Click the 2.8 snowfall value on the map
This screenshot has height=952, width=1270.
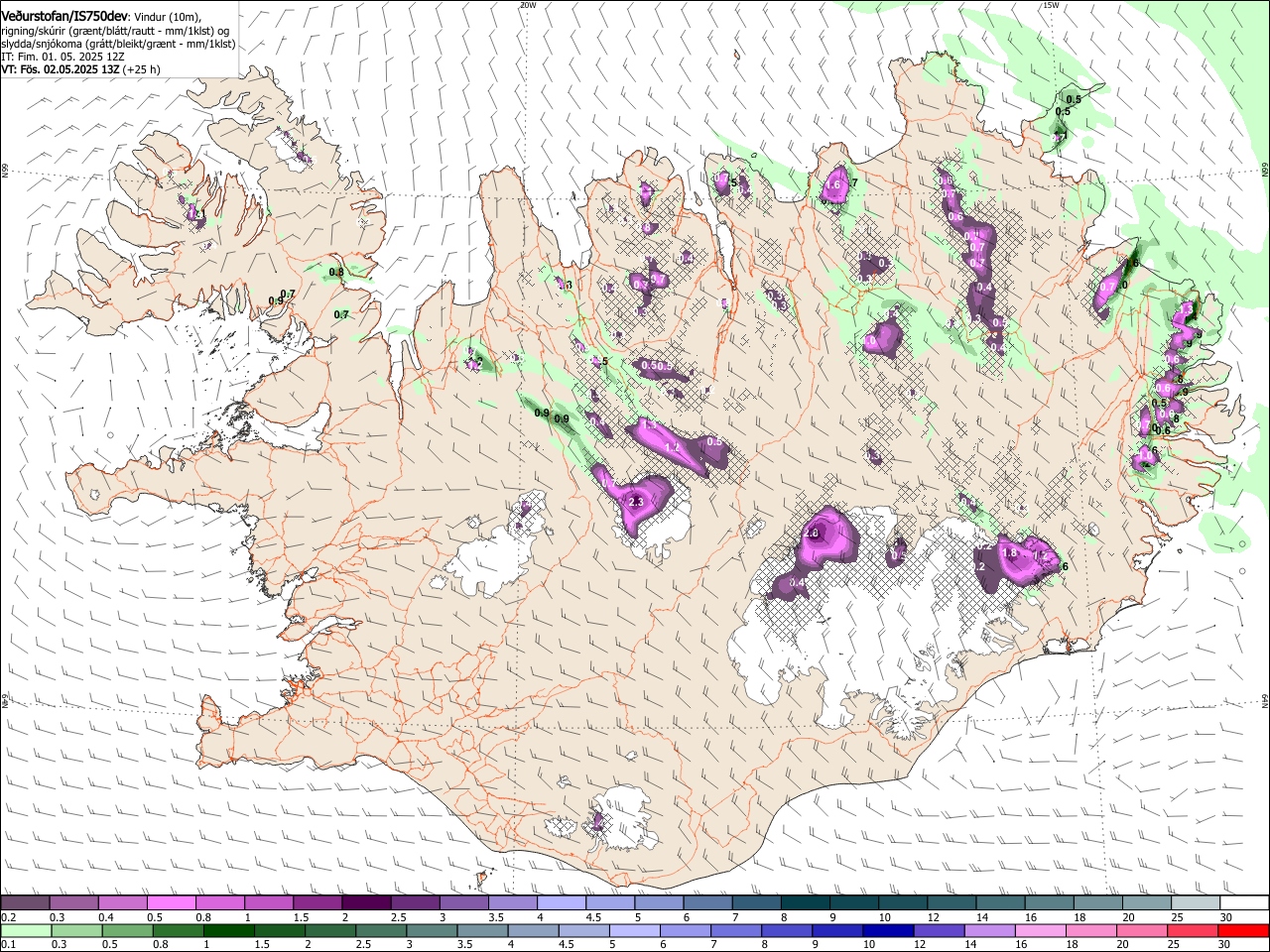coord(812,534)
